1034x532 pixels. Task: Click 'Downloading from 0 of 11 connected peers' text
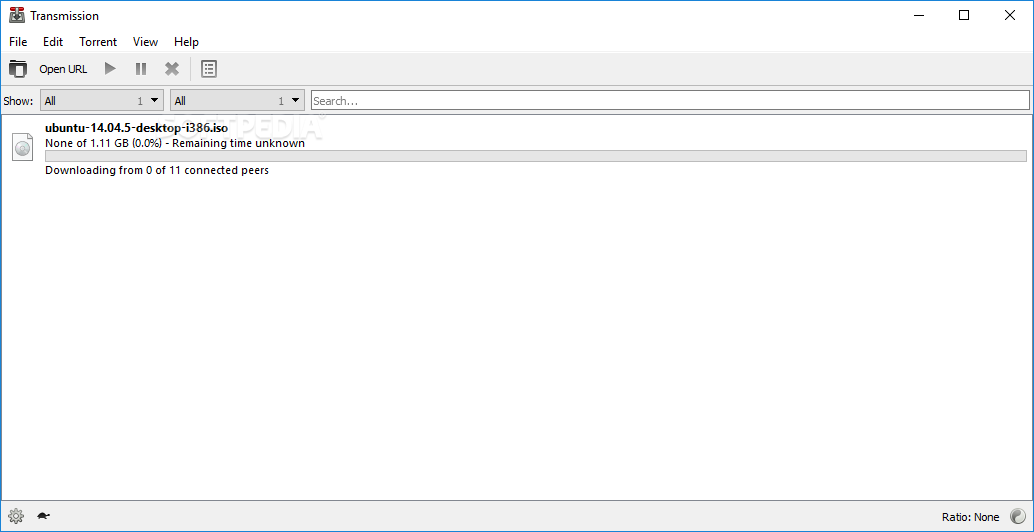click(x=157, y=170)
